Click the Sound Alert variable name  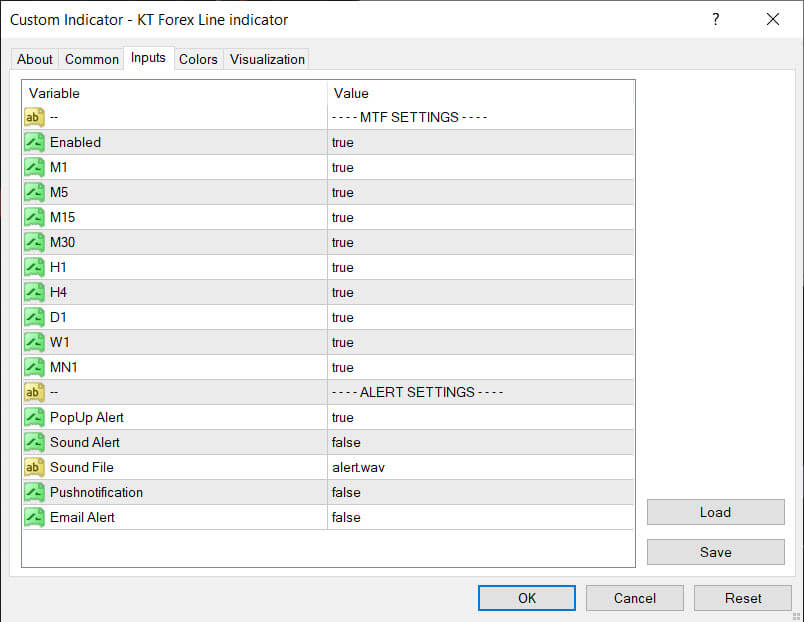click(x=85, y=442)
